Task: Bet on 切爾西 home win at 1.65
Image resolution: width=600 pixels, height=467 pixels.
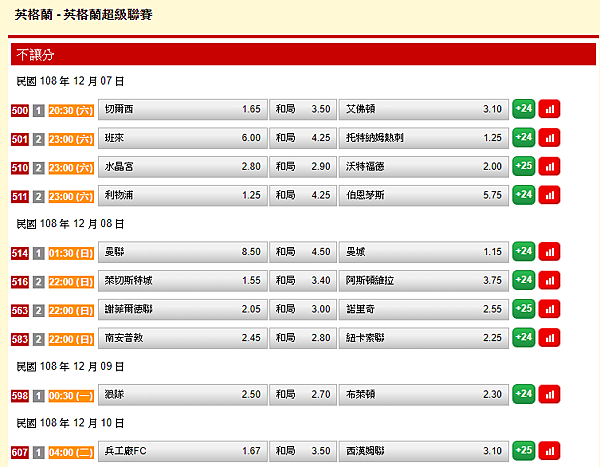Action: click(x=183, y=109)
